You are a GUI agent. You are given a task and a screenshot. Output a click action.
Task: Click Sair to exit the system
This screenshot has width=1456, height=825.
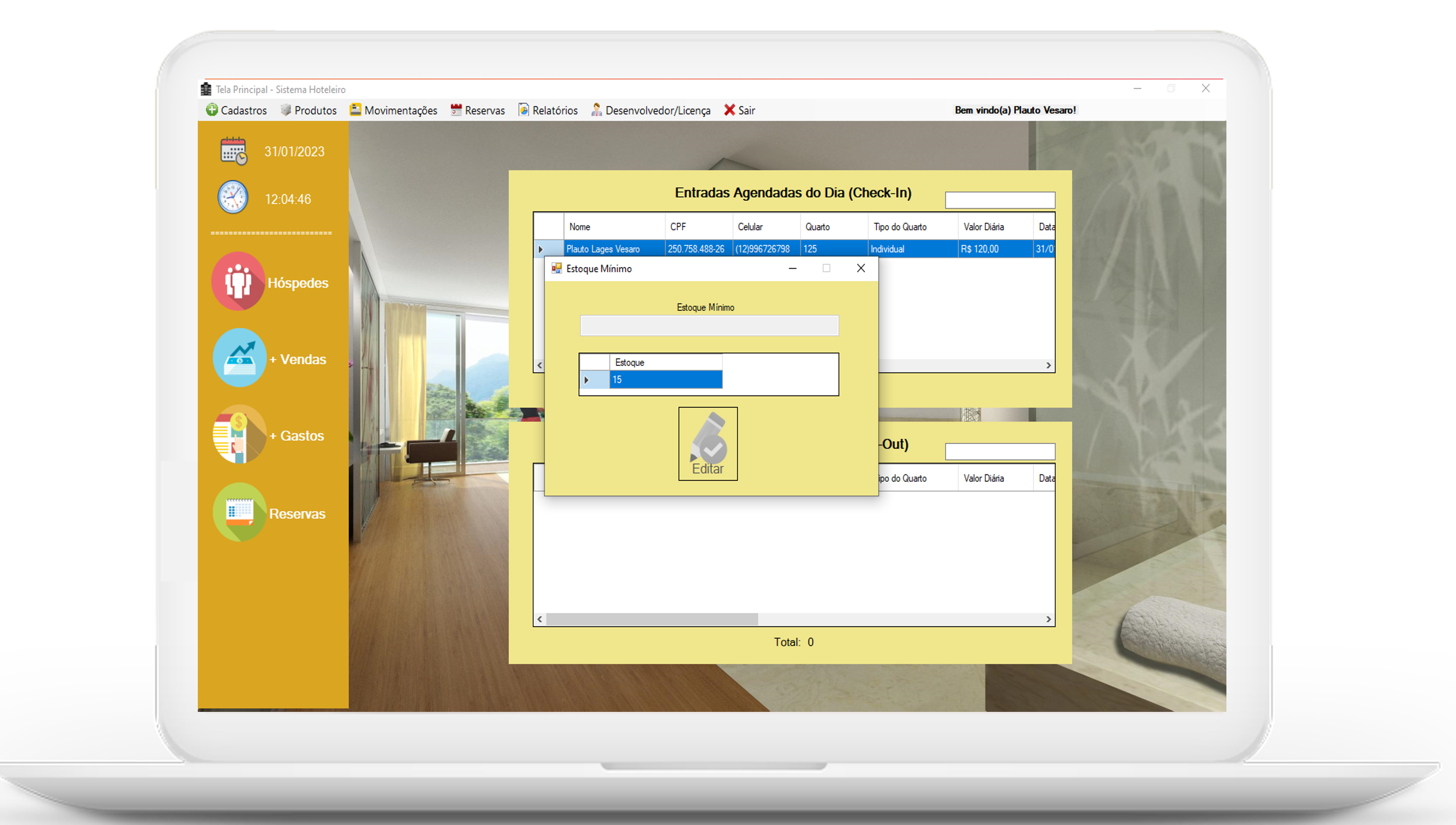point(739,110)
